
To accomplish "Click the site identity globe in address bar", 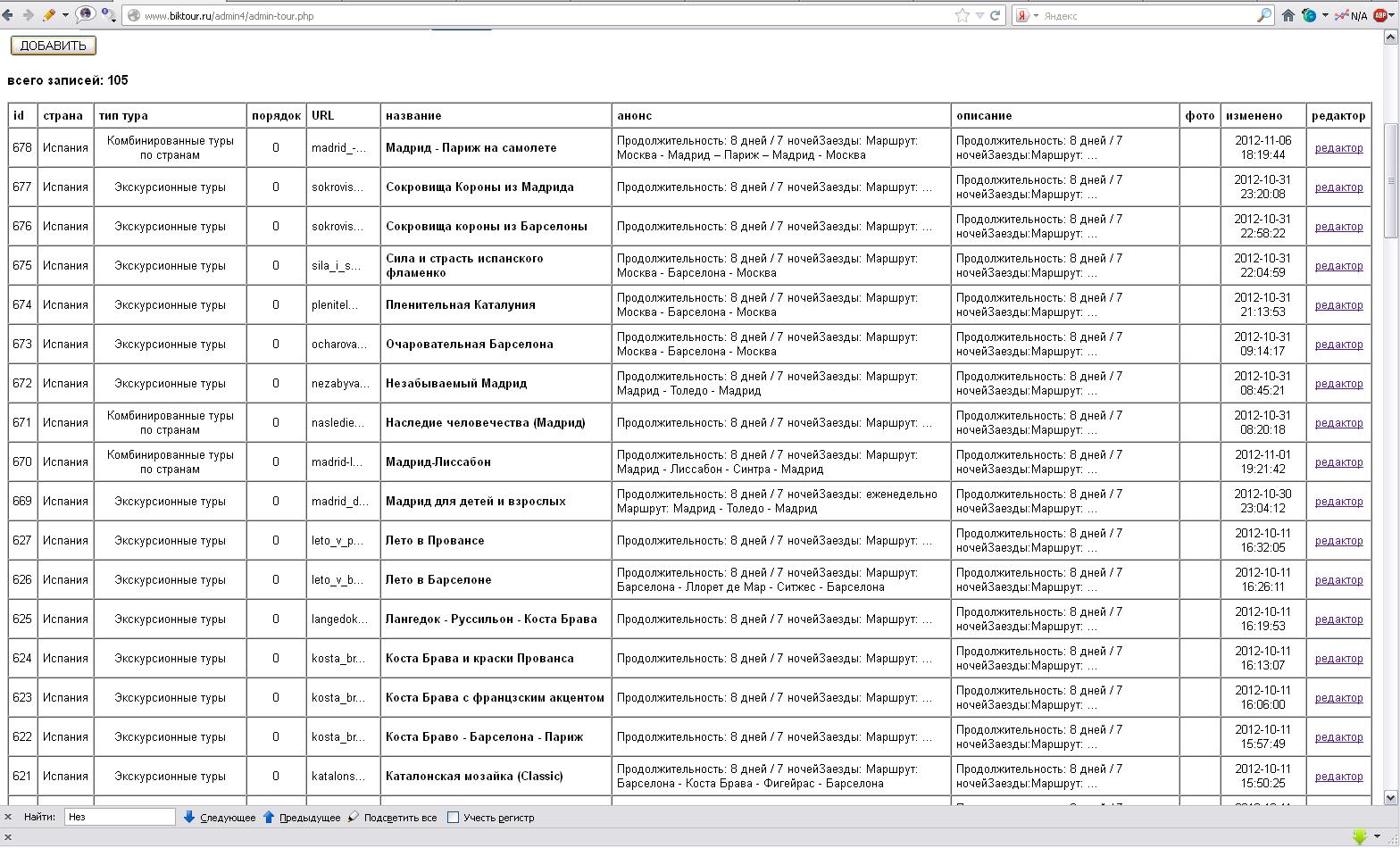I will (134, 16).
